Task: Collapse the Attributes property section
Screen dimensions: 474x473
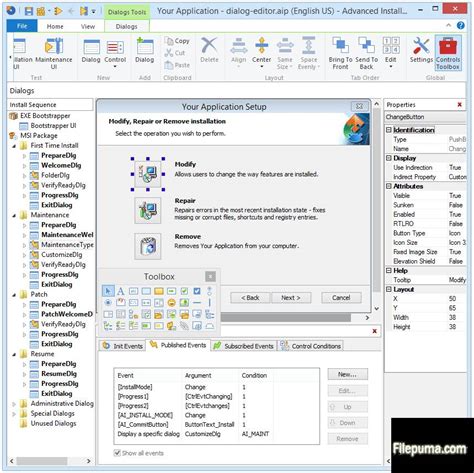Action: pyautogui.click(x=389, y=186)
